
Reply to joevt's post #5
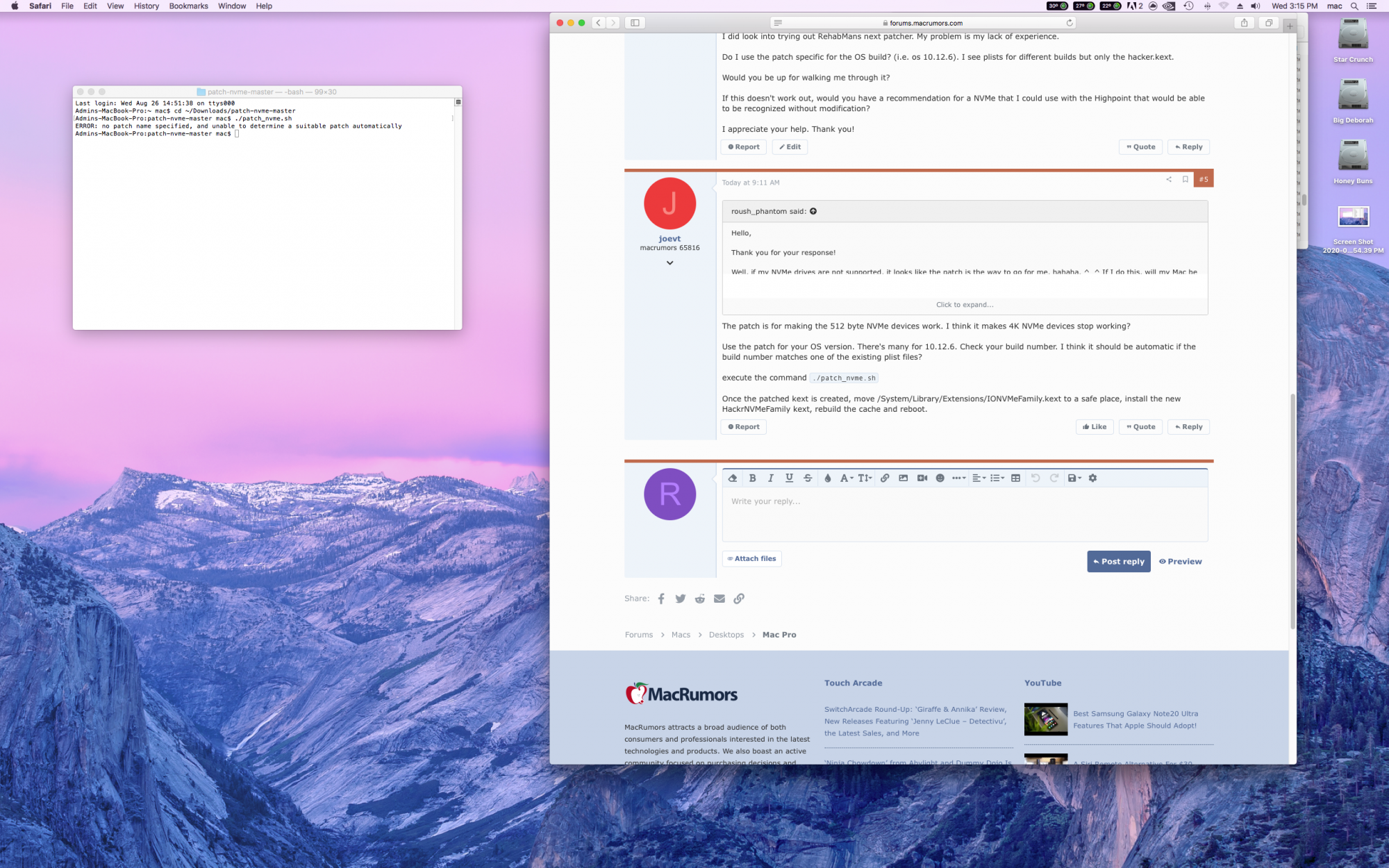[x=1188, y=427]
